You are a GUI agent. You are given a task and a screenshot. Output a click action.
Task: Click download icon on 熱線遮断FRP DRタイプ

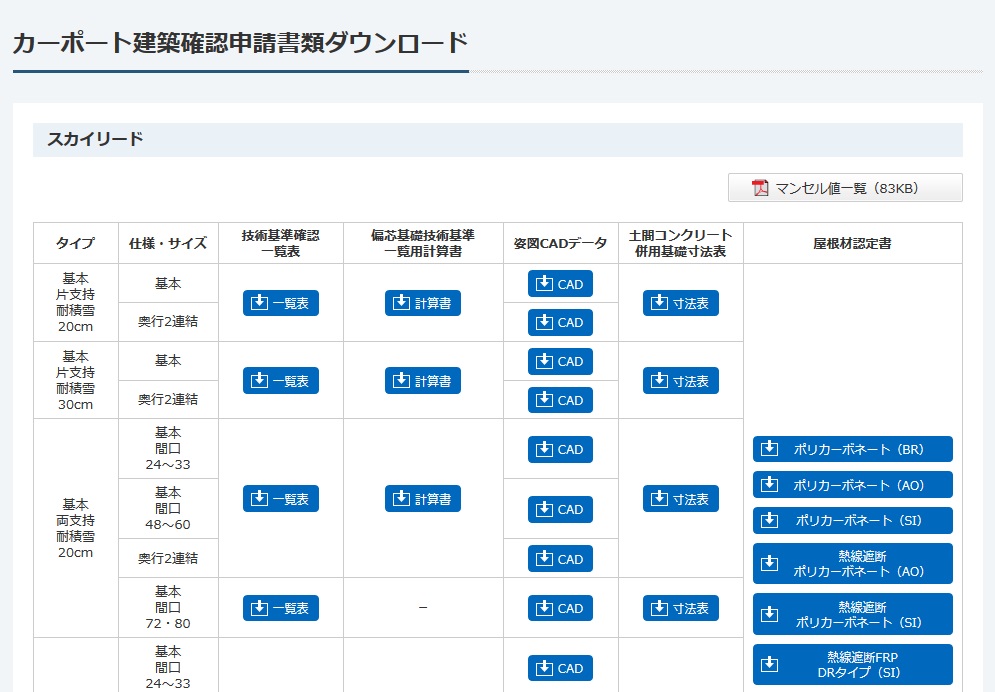tap(769, 664)
